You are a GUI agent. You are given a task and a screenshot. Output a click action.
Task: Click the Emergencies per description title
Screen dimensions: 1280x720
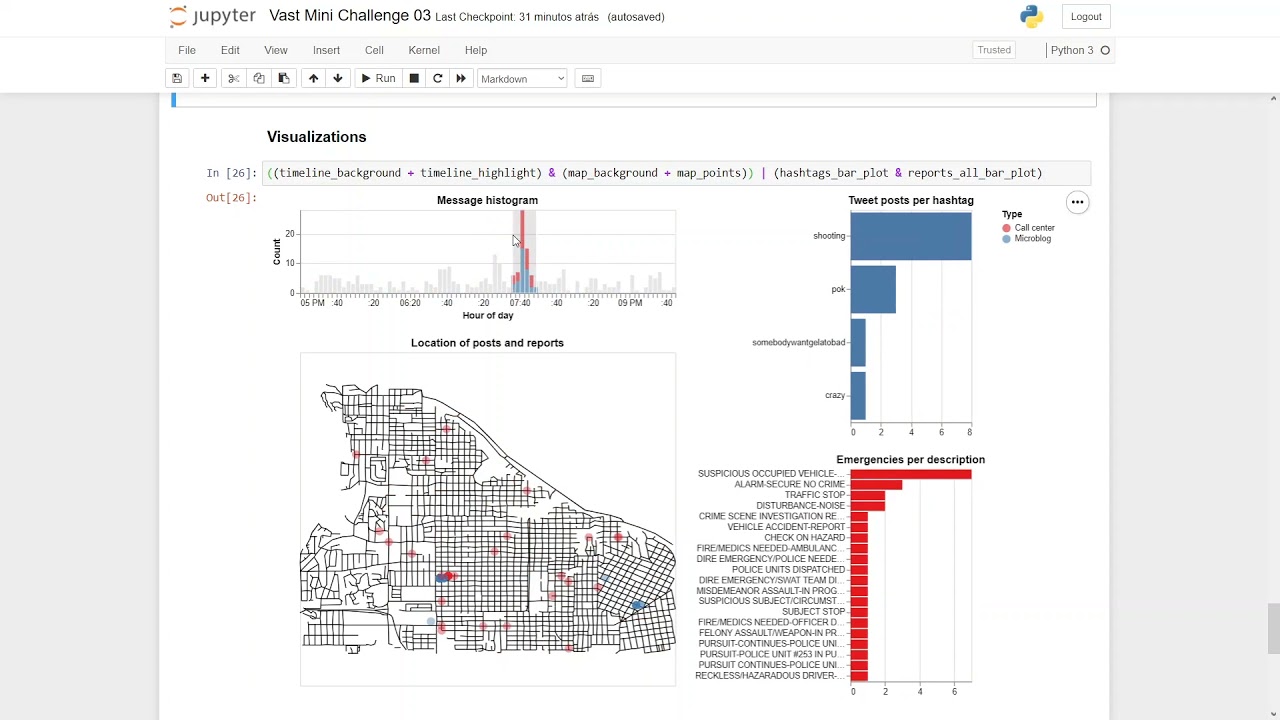coord(911,460)
